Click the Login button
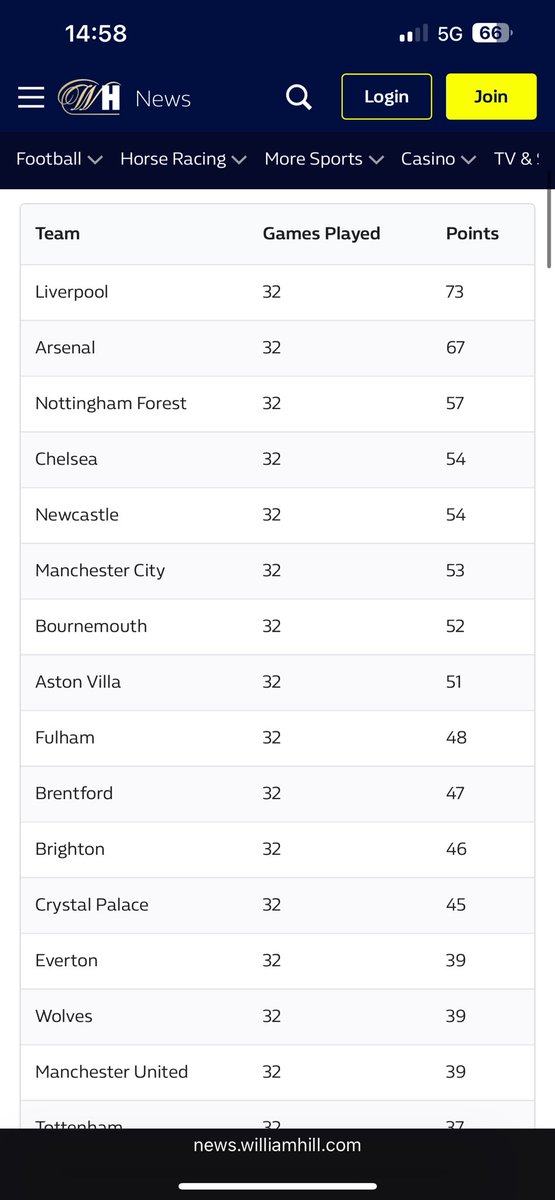The image size is (555, 1200). click(386, 97)
